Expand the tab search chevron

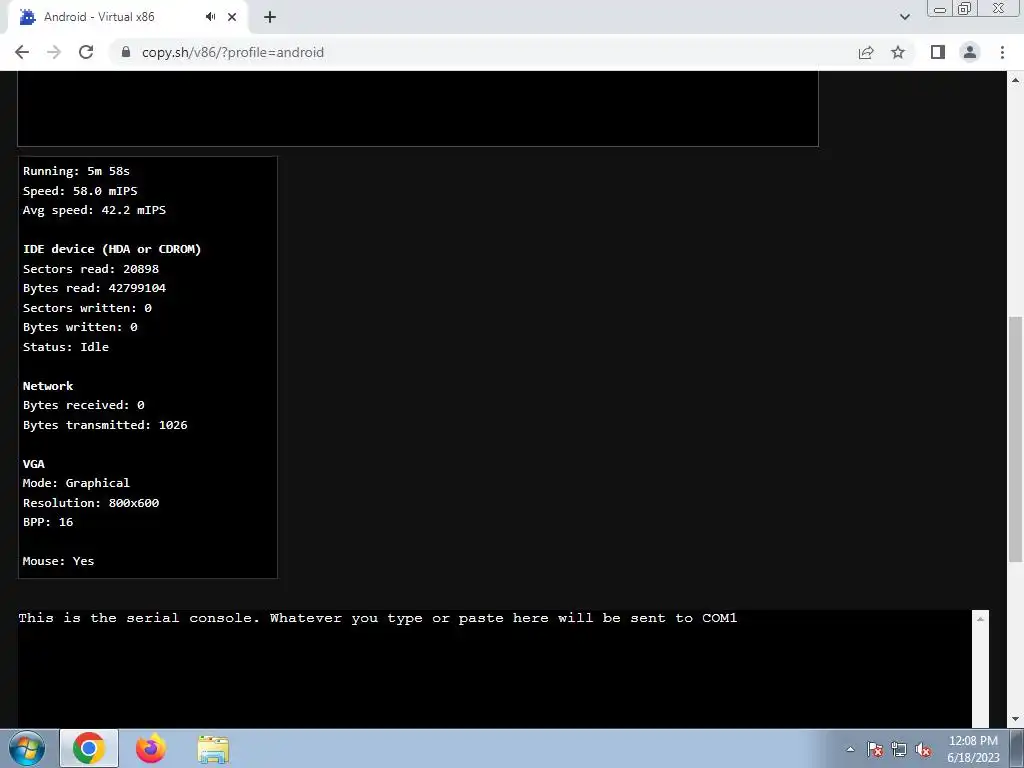coord(904,17)
